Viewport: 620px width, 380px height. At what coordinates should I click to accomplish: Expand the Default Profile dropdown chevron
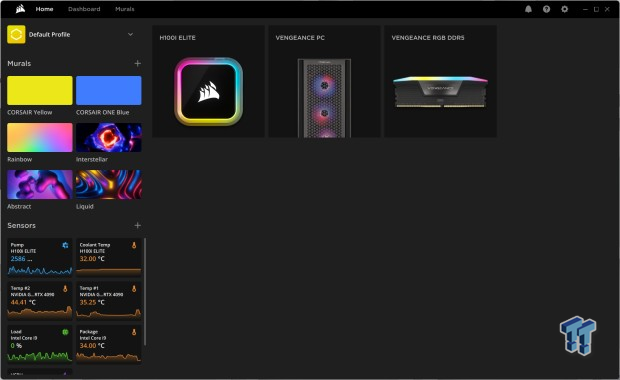click(x=130, y=34)
